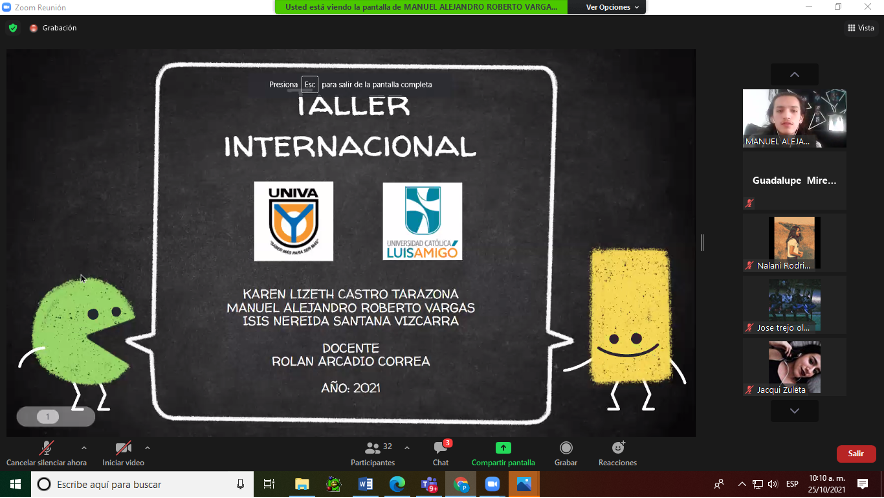Open the Chat panel

coord(440,453)
